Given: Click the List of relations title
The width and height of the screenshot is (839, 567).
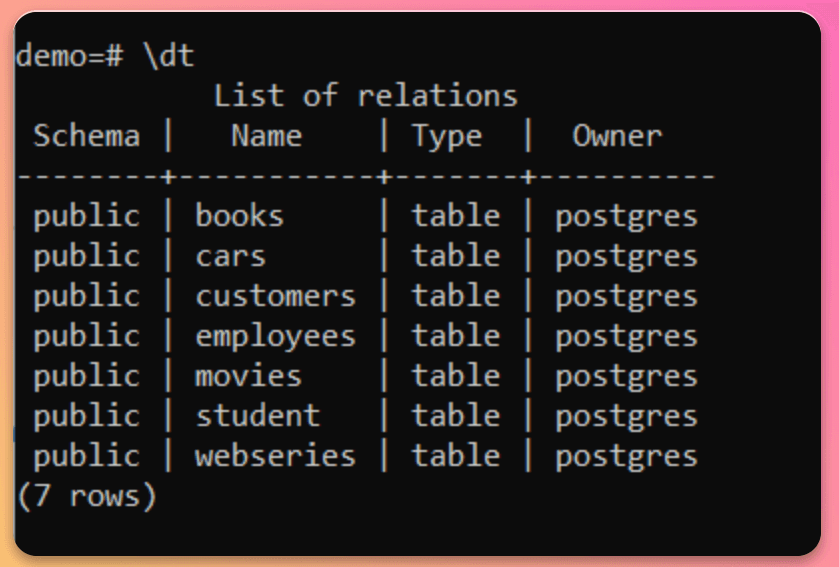Looking at the screenshot, I should 365,96.
